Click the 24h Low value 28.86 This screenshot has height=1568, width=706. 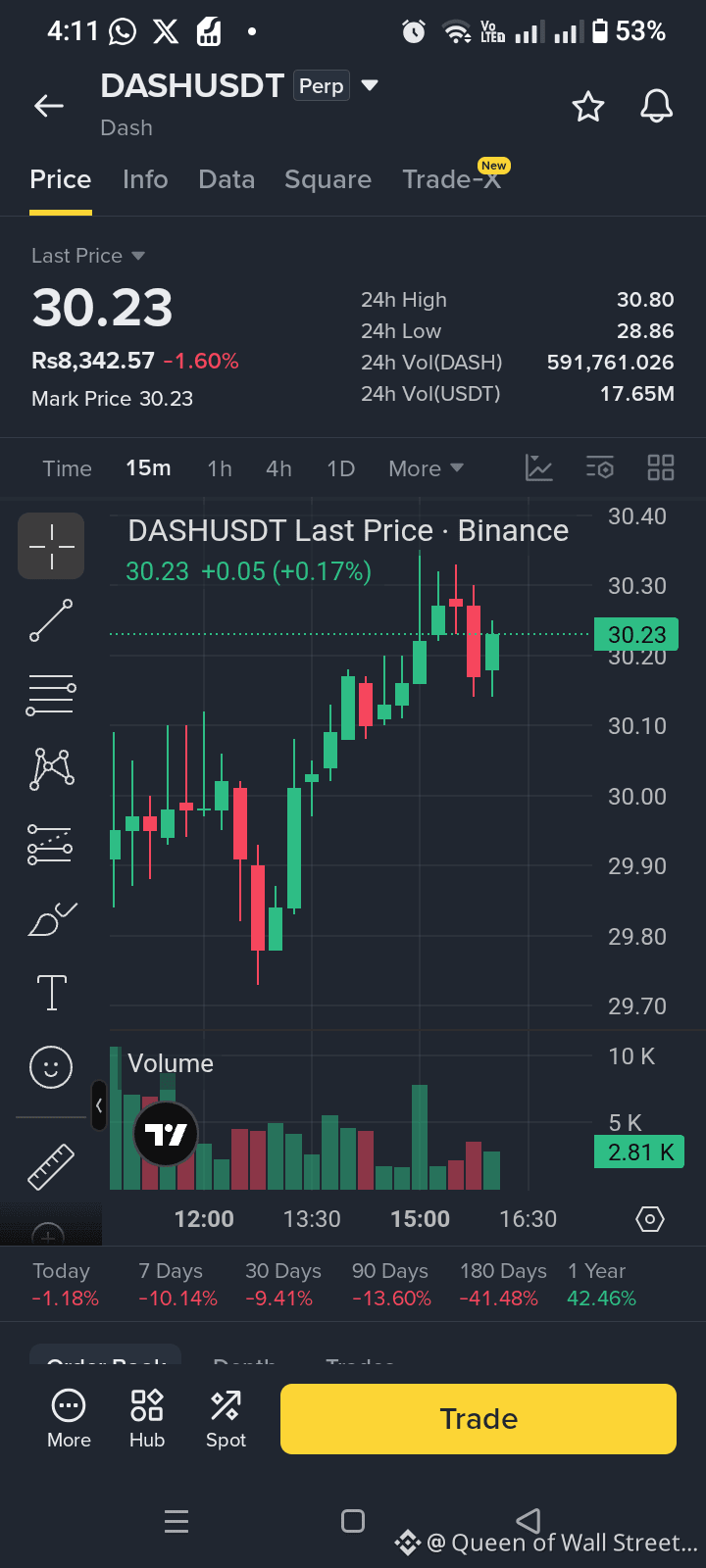point(645,331)
